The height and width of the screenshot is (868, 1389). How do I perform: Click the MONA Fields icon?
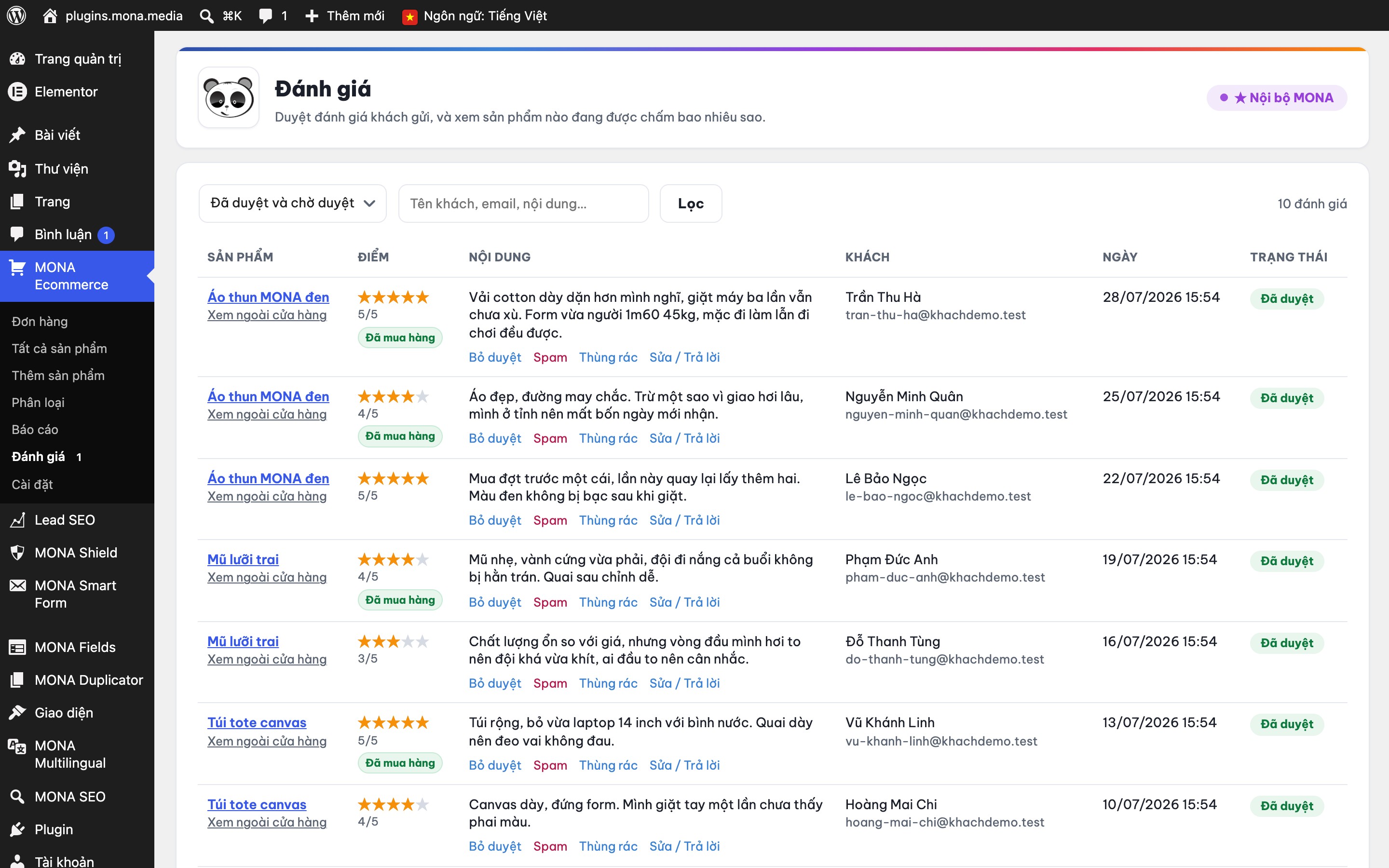[x=17, y=648]
